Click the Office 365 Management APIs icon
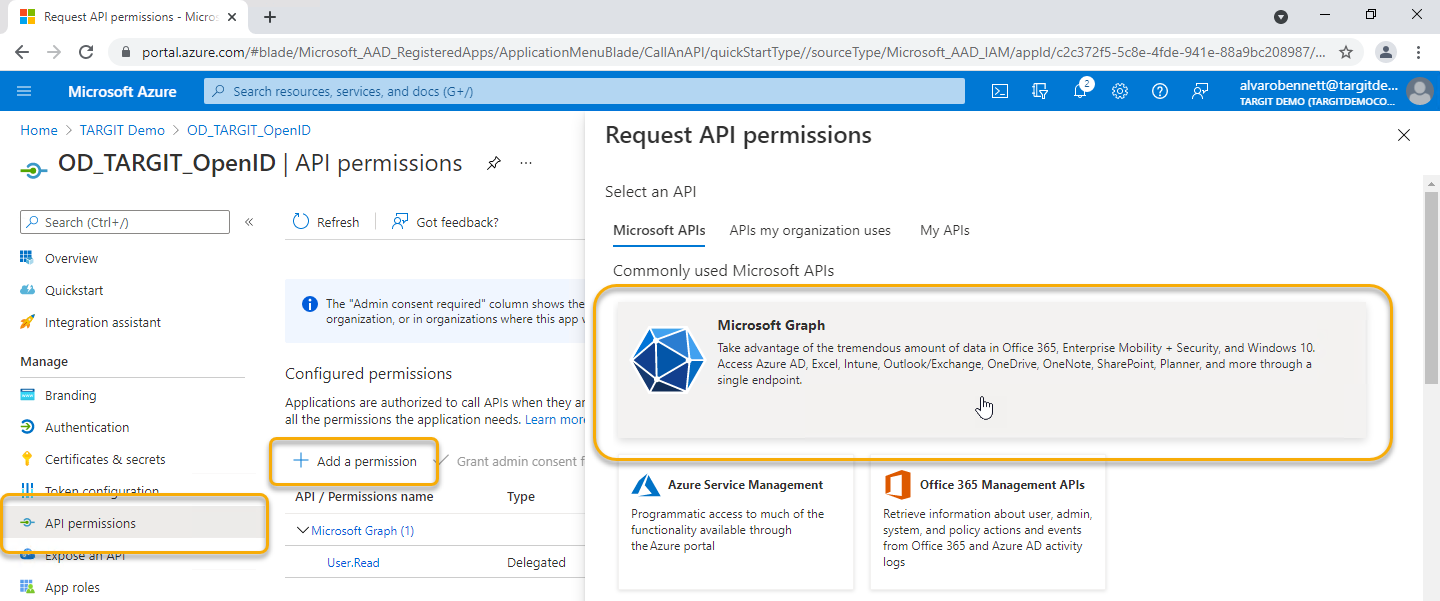The image size is (1440, 601). 897,485
